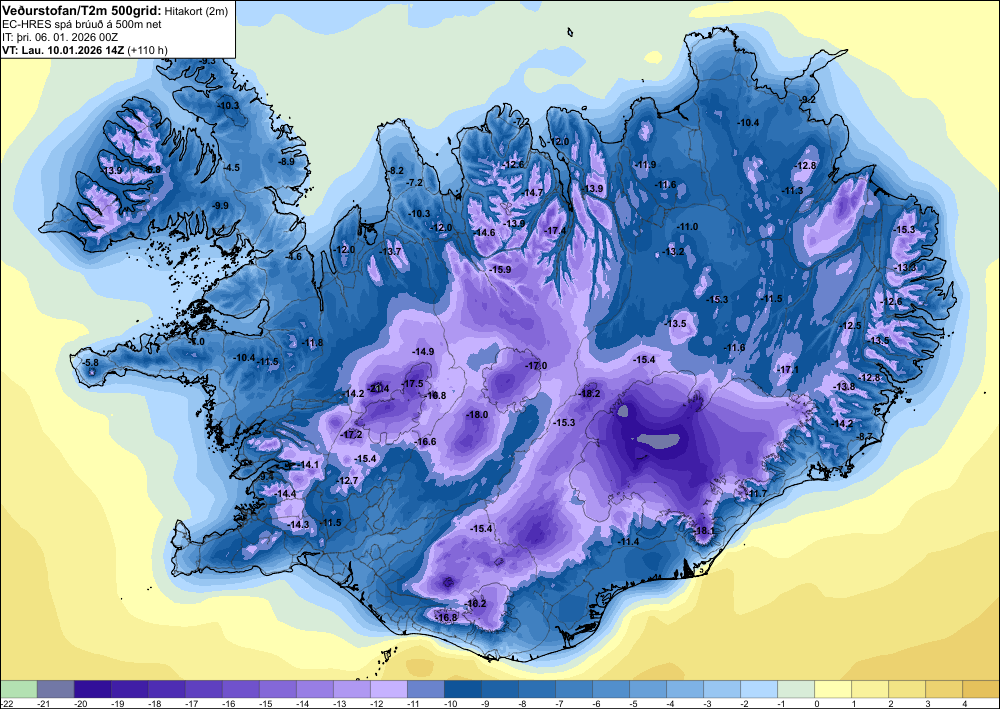This screenshot has height=709, width=1000.
Task: Click the 'Veðurstofan/T2m 500grid:' title text
Action: [82, 10]
